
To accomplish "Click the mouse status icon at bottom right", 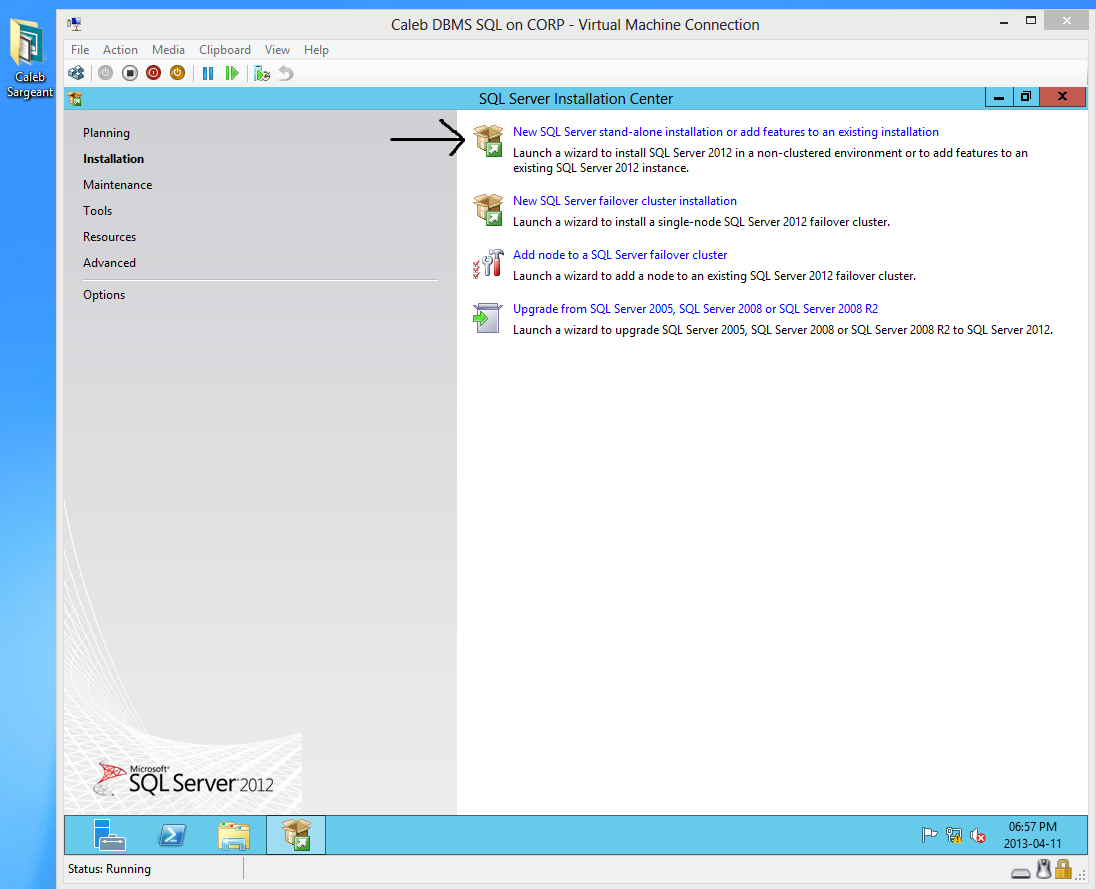I will point(1044,869).
